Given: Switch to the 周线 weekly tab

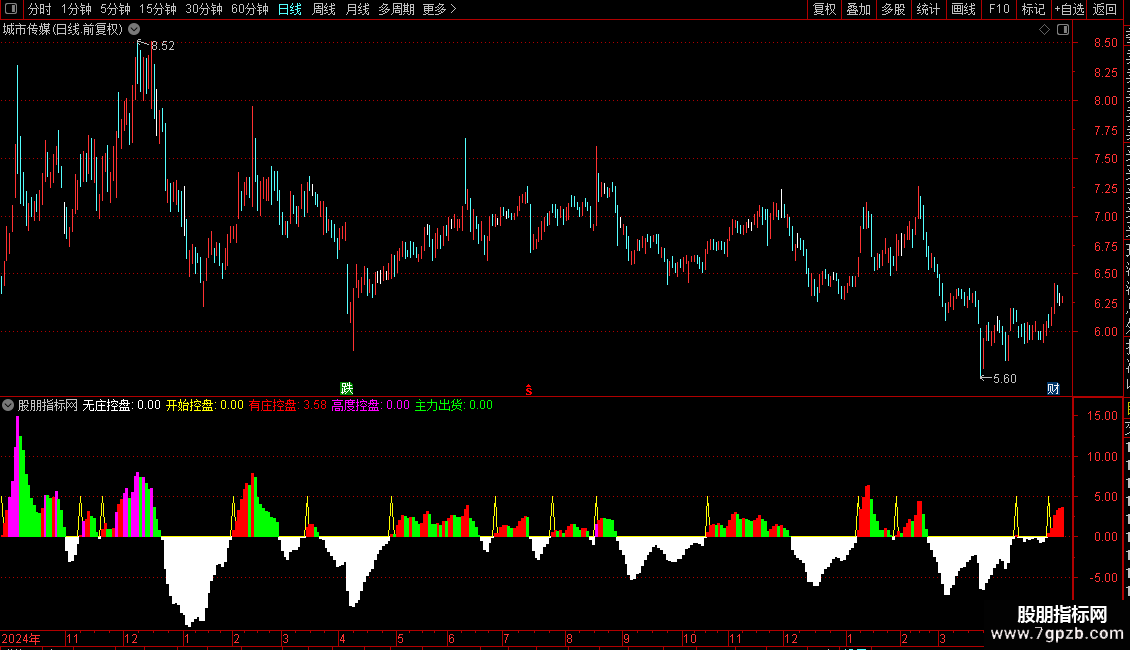Looking at the screenshot, I should pos(324,9).
